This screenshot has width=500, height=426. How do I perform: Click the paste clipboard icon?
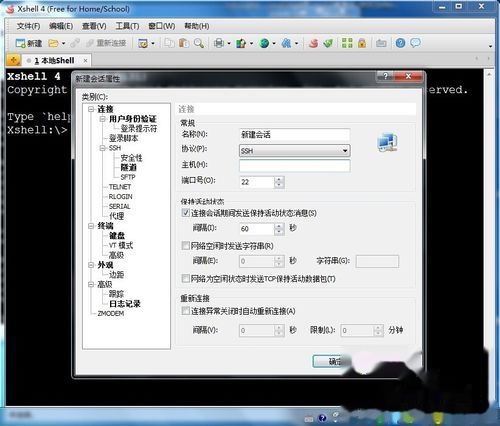point(184,43)
